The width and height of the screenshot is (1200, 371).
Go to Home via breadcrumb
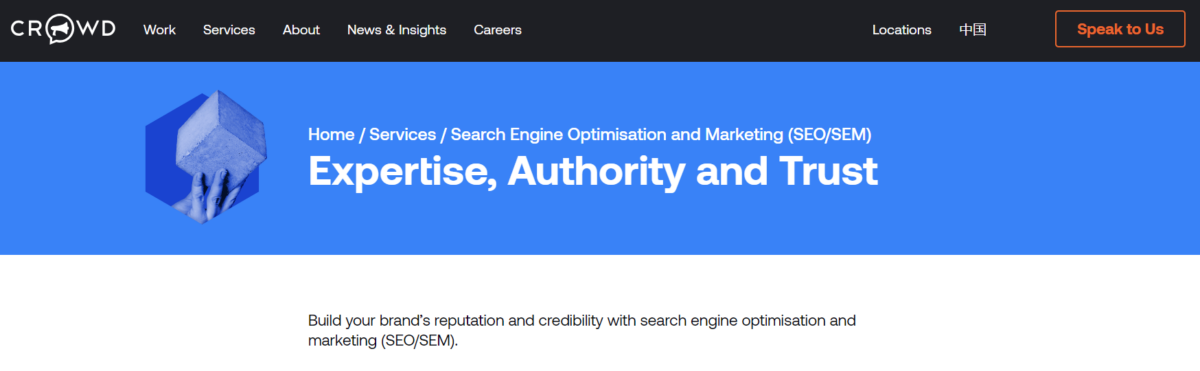[x=331, y=134]
